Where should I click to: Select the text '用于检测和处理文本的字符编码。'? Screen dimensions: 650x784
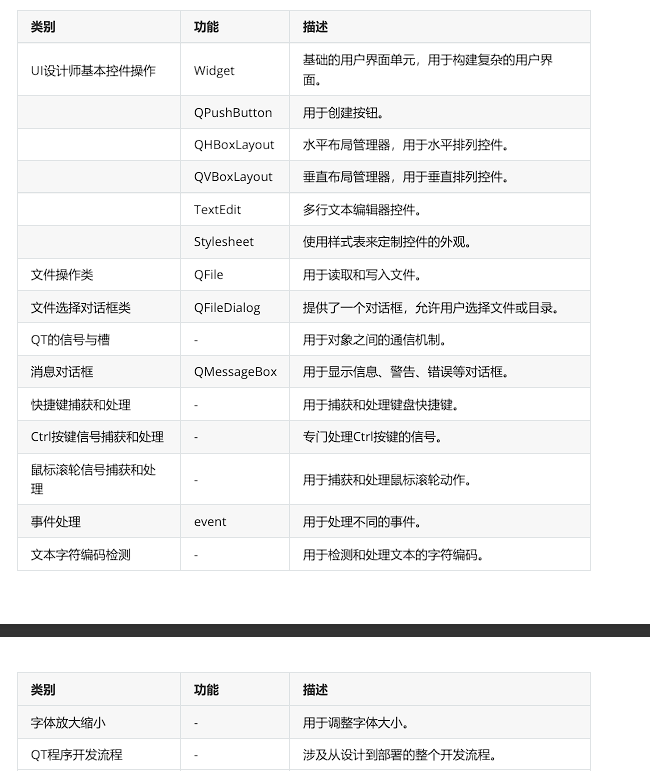coord(393,555)
